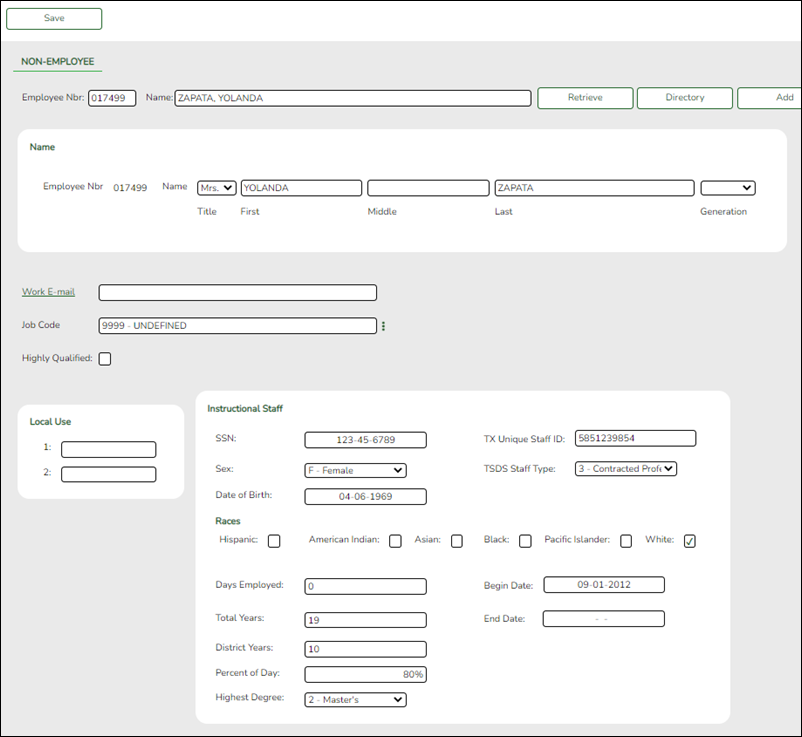Focus the End Date field
This screenshot has height=737, width=802.
[603, 619]
